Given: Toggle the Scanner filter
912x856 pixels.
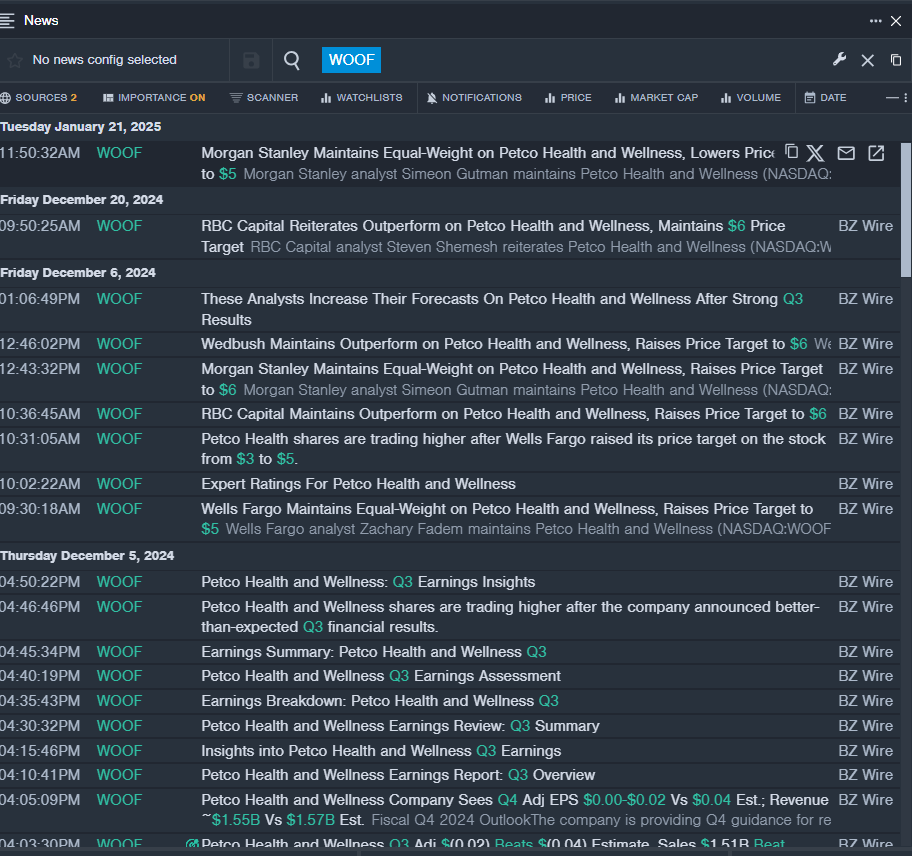Looking at the screenshot, I should click(x=264, y=98).
